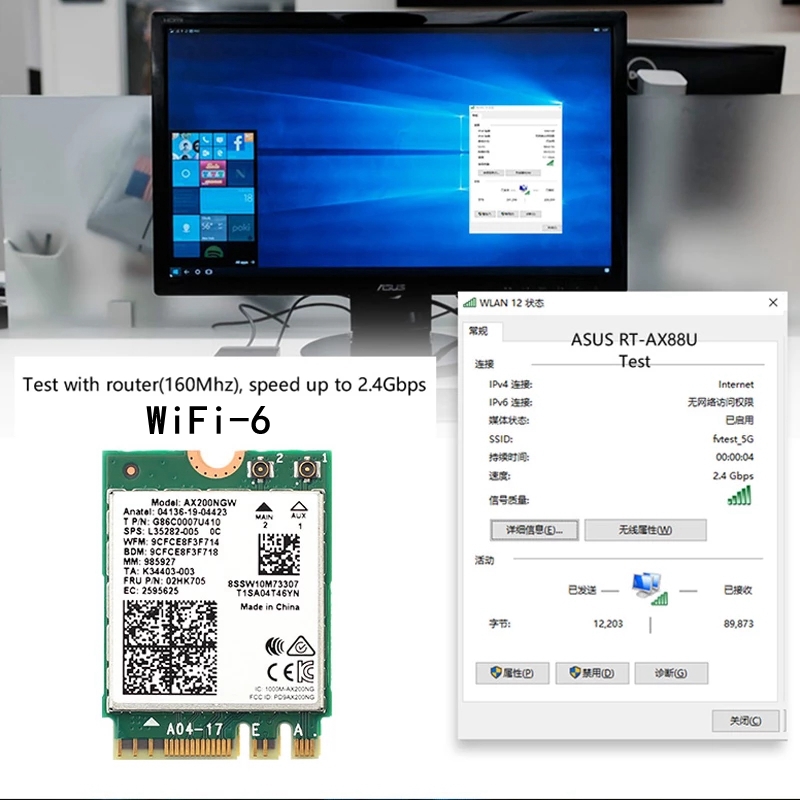The width and height of the screenshot is (800, 800).
Task: Click the green signal quality bars icon
Action: 739,497
